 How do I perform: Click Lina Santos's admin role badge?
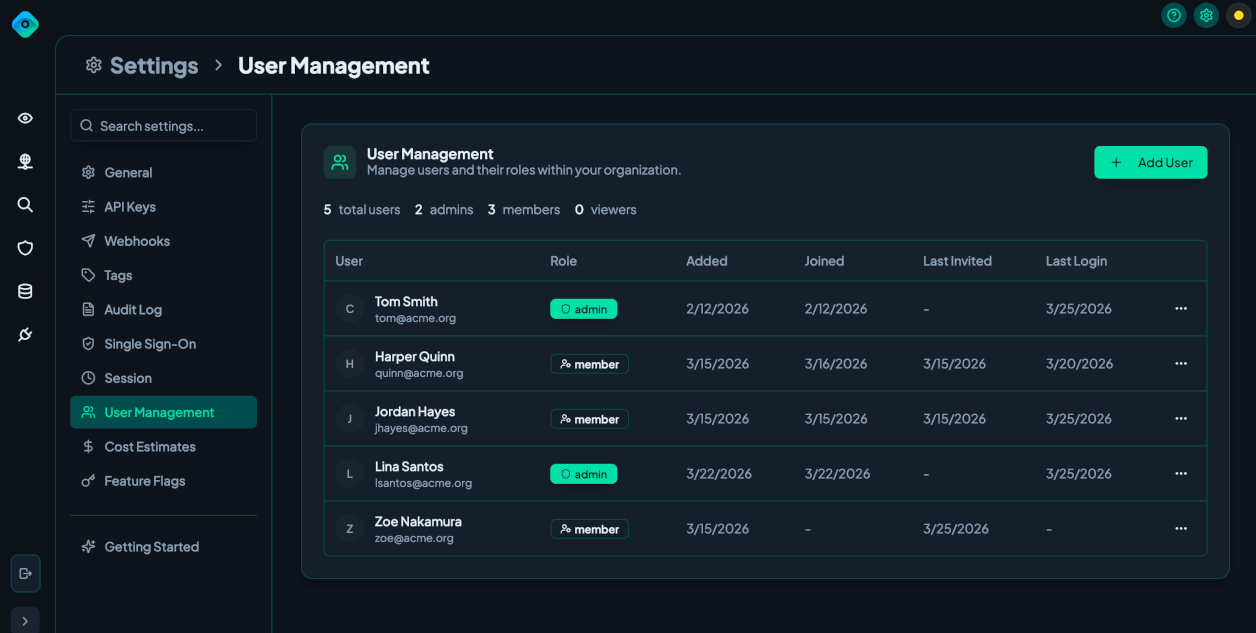coord(583,474)
